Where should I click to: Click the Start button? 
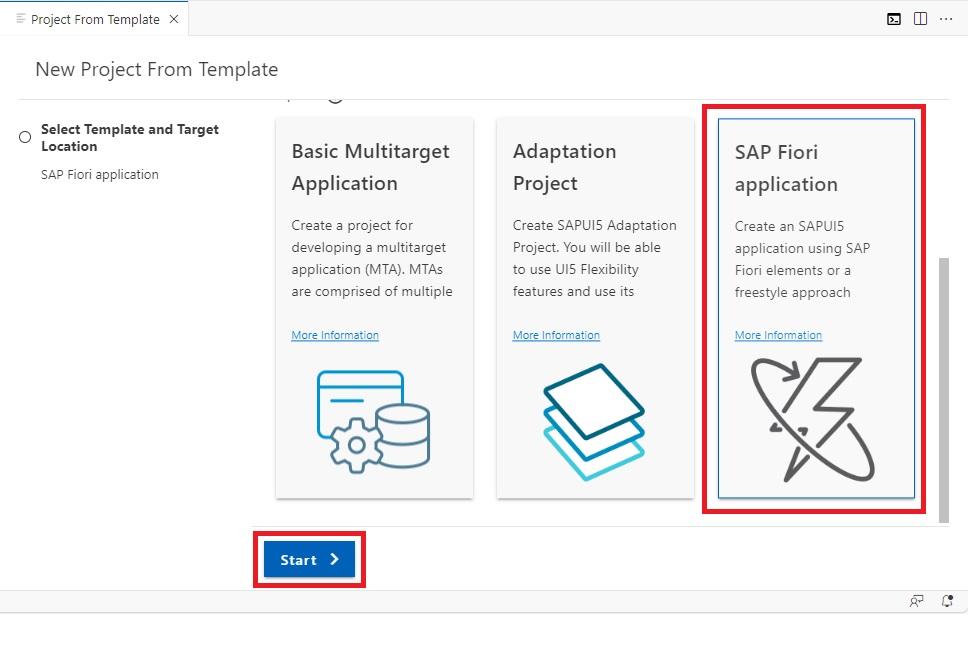[x=310, y=559]
